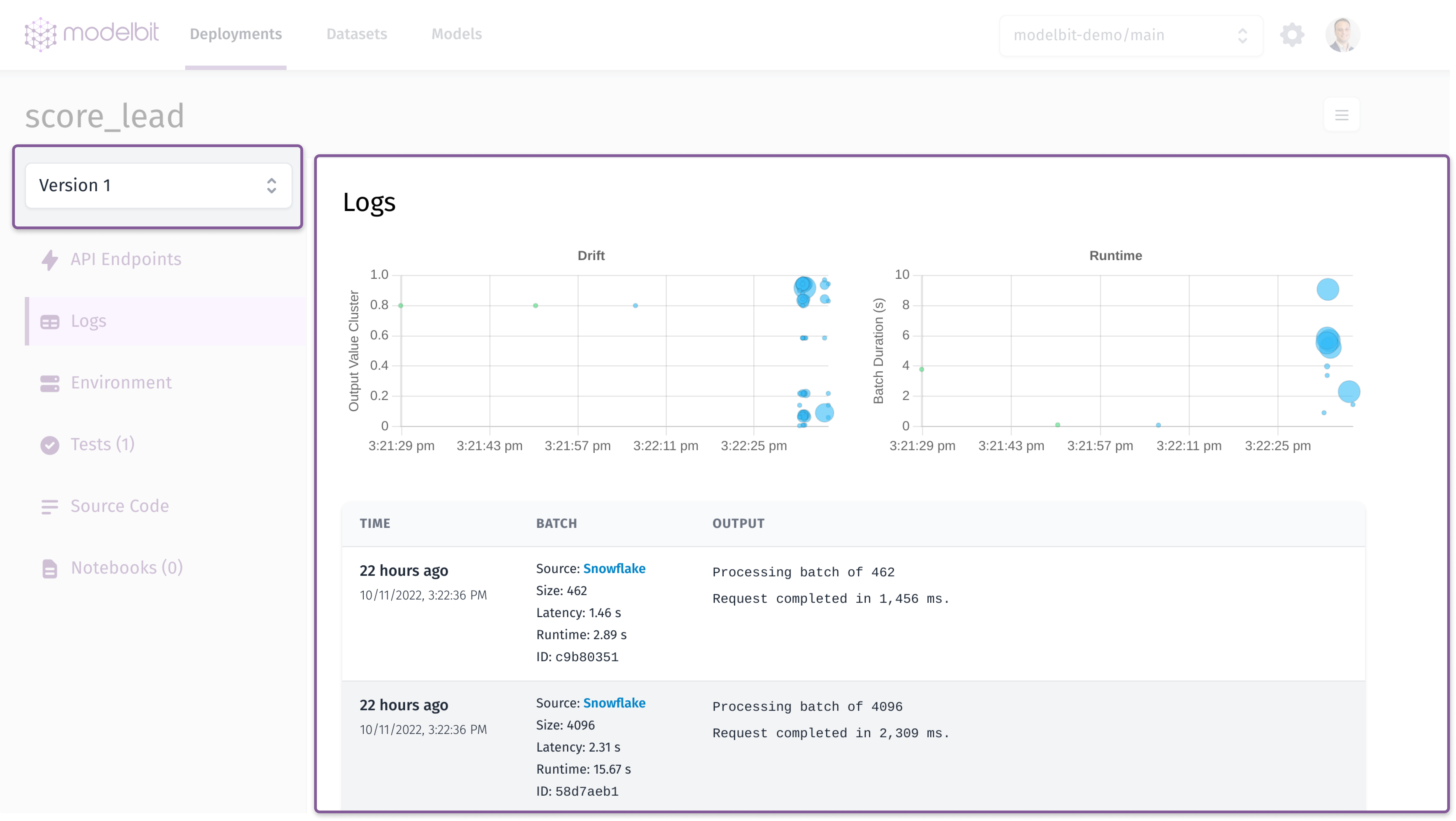
Task: Click the TIME column header
Action: [x=375, y=523]
